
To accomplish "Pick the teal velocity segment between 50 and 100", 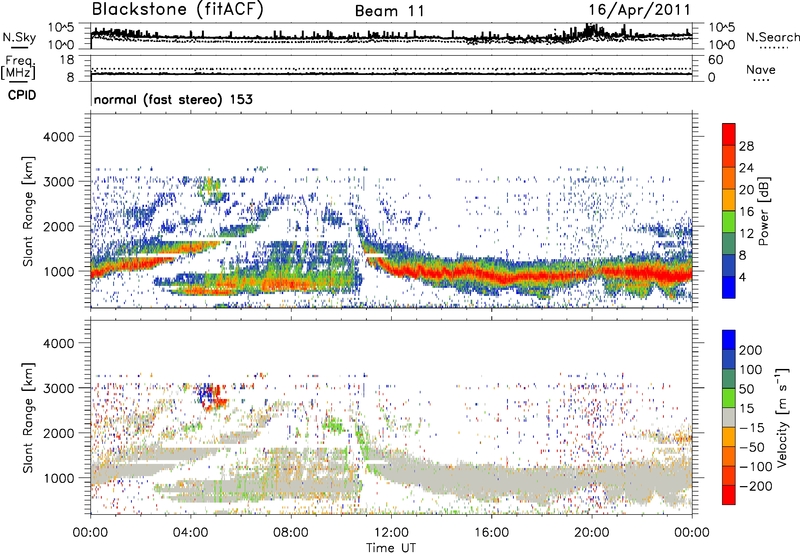I will [x=729, y=379].
